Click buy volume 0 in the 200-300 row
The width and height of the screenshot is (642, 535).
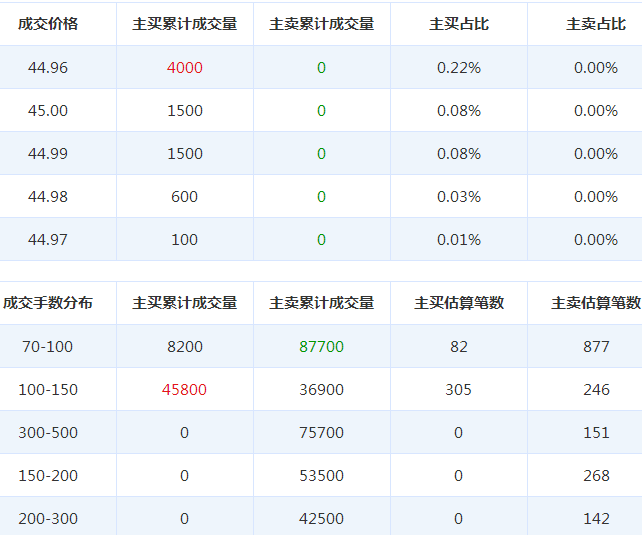(x=184, y=519)
